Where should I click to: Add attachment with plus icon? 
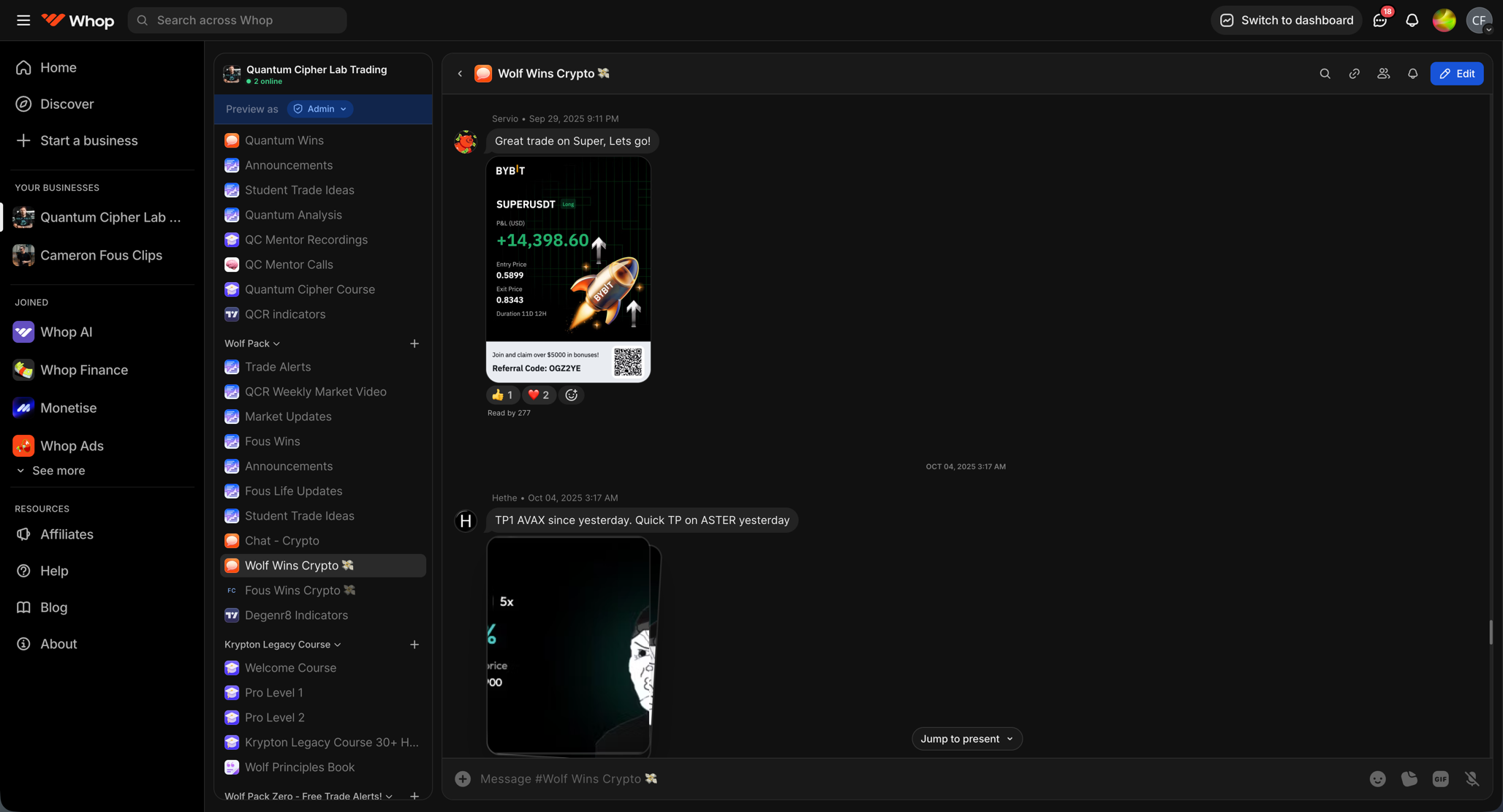463,779
